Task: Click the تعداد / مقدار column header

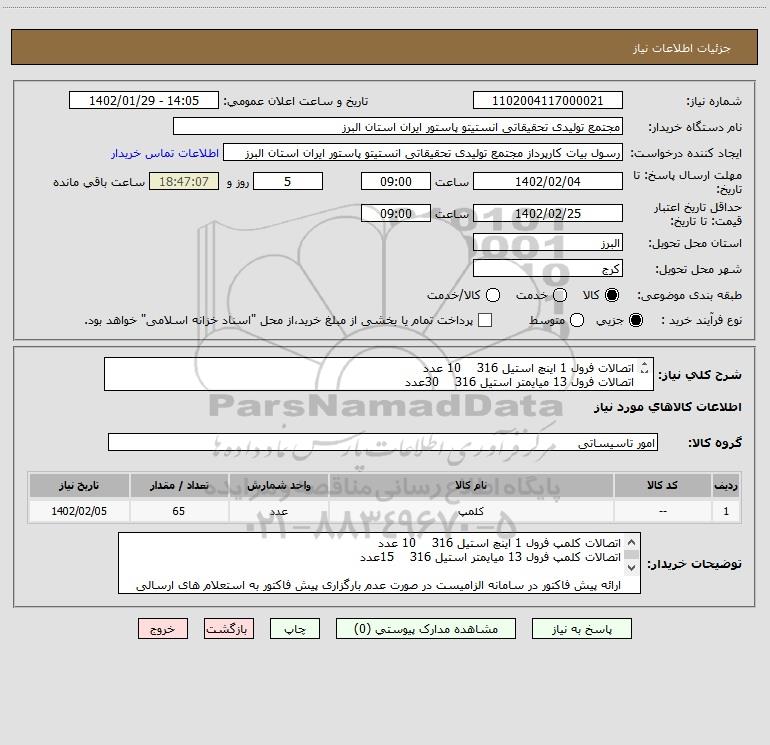Action: (x=179, y=485)
